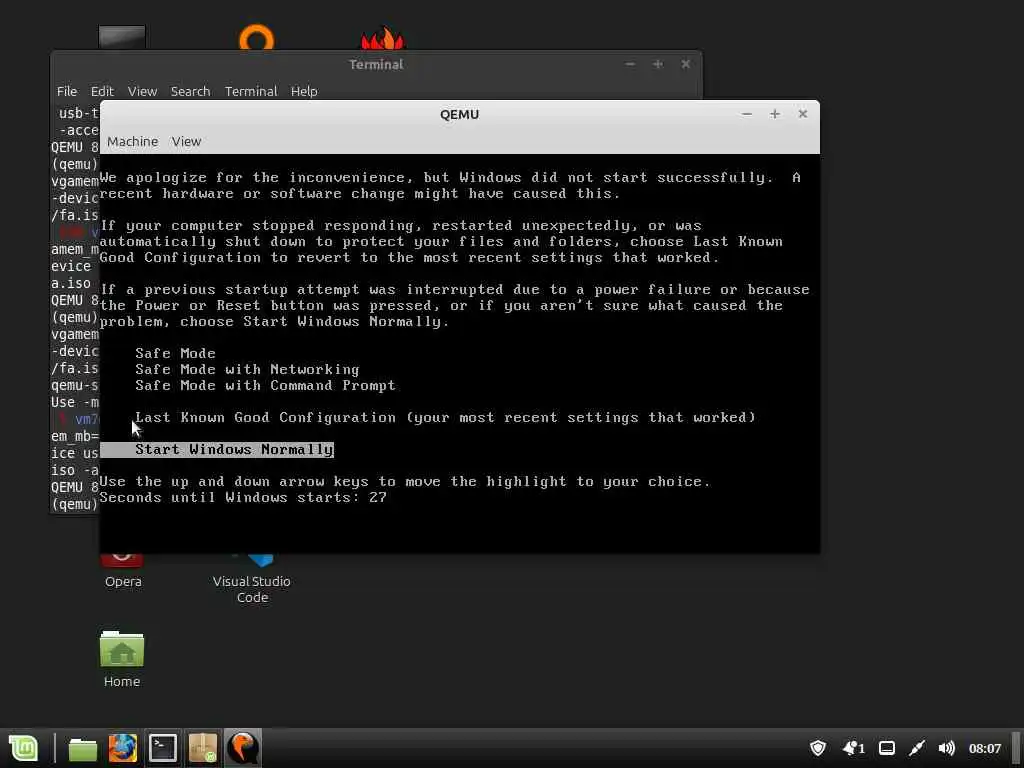This screenshot has height=768, width=1024.
Task: Click Last Known Good Configuration option
Action: [445, 417]
